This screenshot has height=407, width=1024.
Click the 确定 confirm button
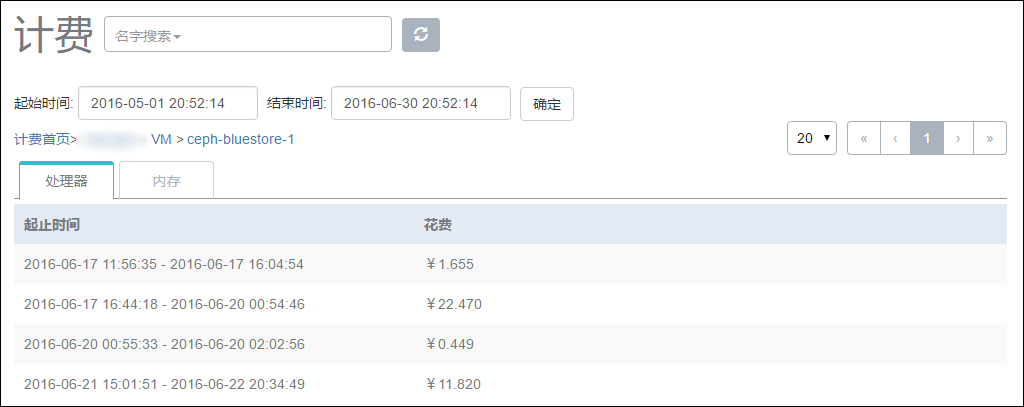tap(547, 104)
